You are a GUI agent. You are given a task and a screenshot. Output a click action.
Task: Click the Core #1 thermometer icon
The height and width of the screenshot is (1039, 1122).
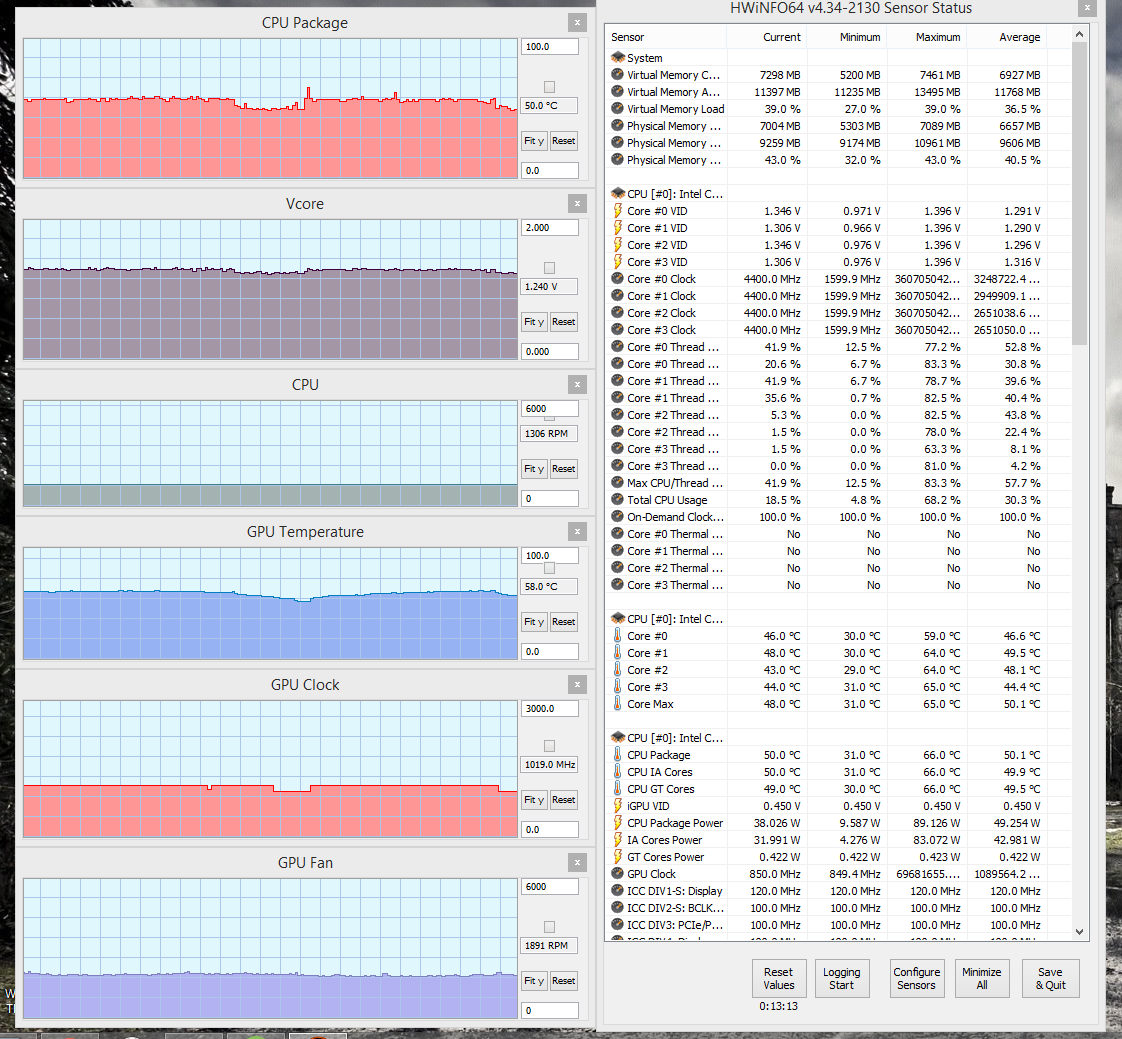618,653
